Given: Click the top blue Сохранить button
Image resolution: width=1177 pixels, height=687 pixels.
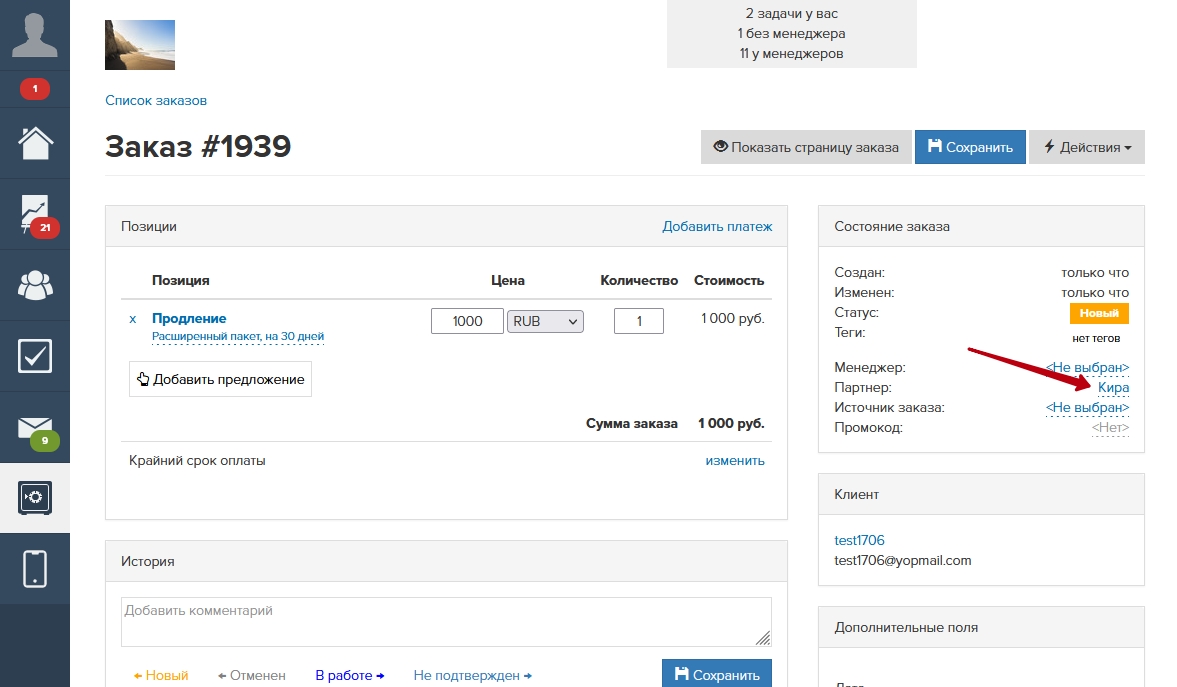Looking at the screenshot, I should (x=969, y=147).
